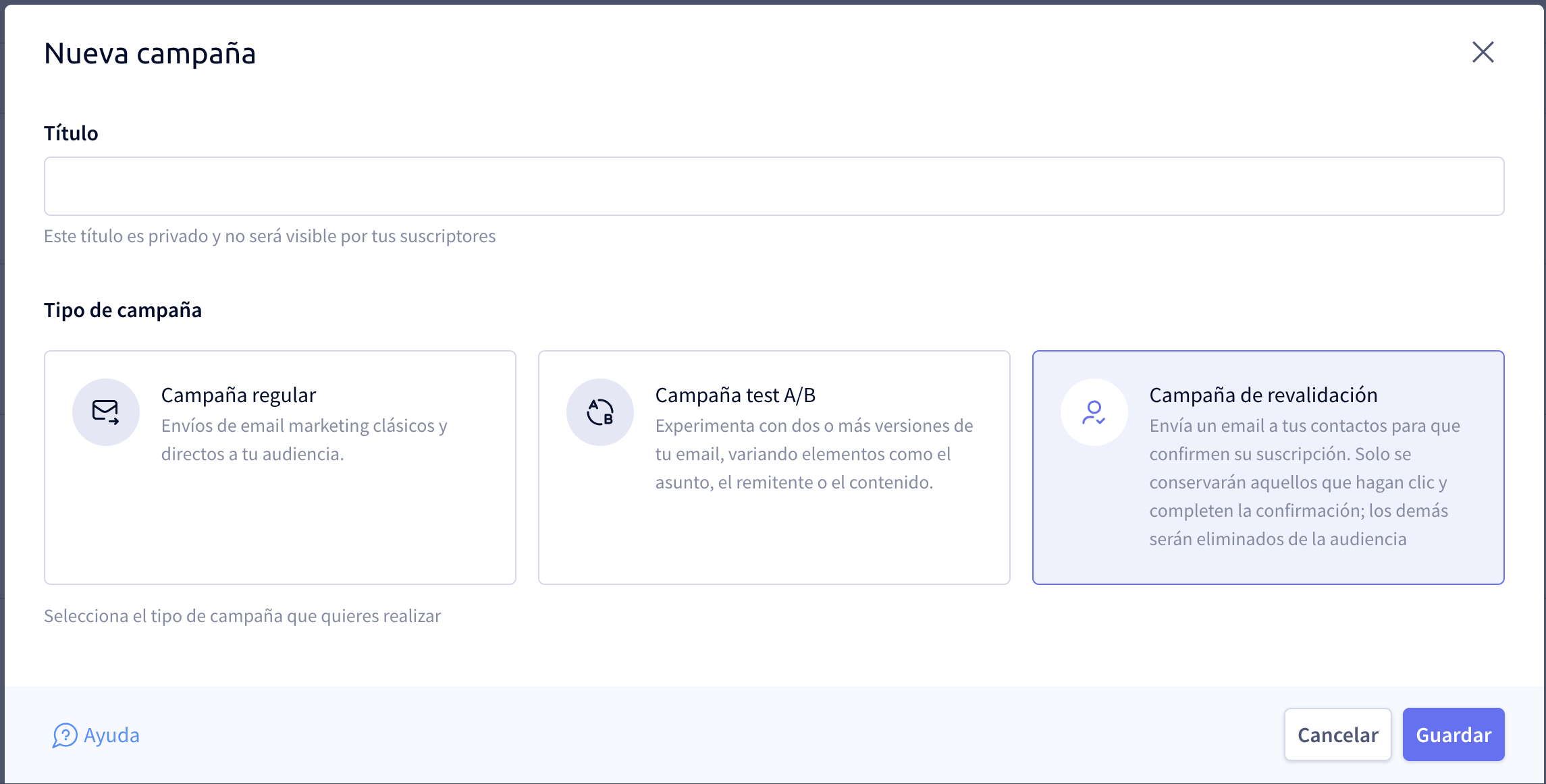Select the Campaña regular card
This screenshot has width=1546, height=784.
(280, 467)
